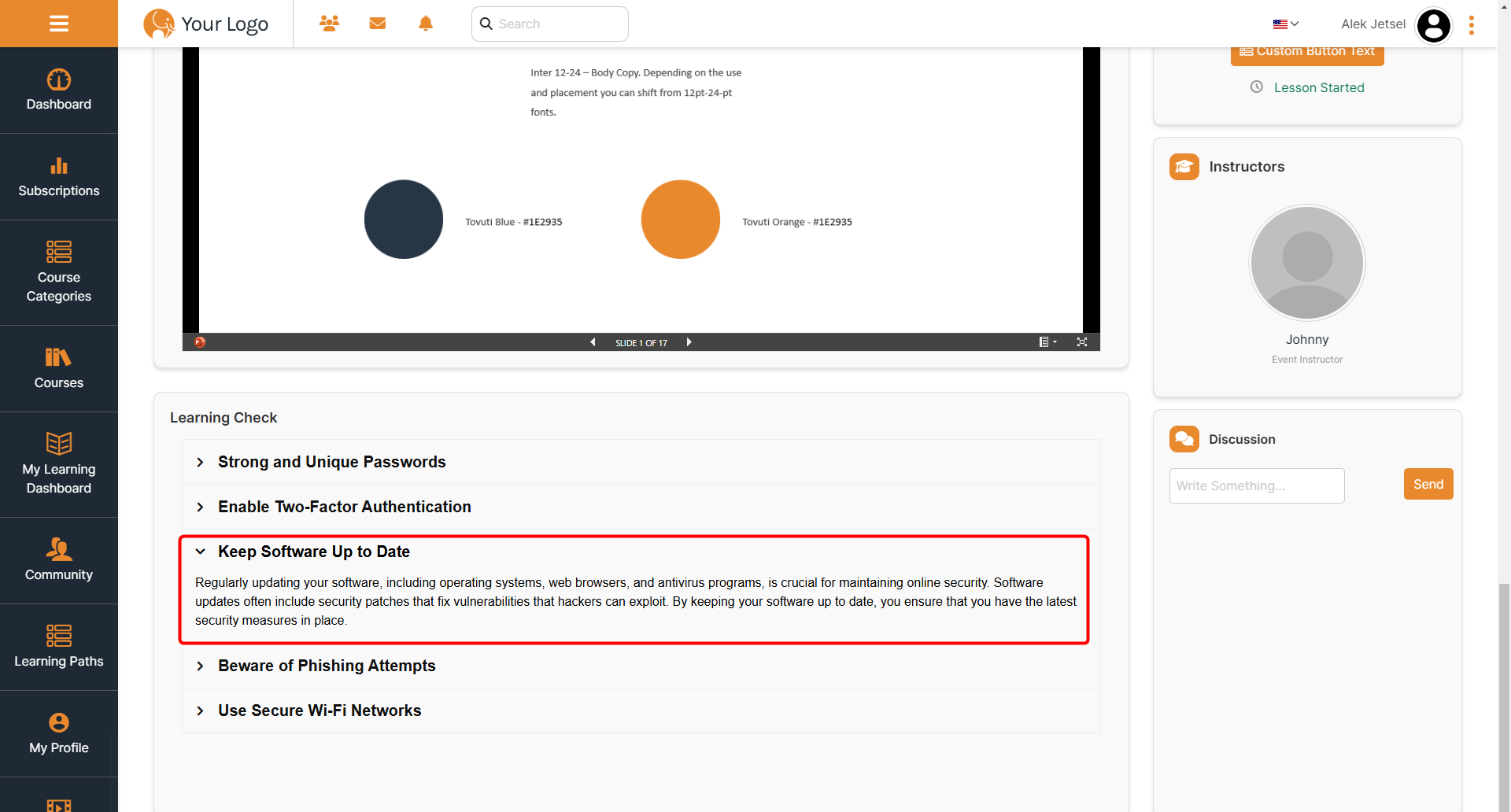1511x812 pixels.
Task: Go to next slide arrow
Action: [x=689, y=342]
